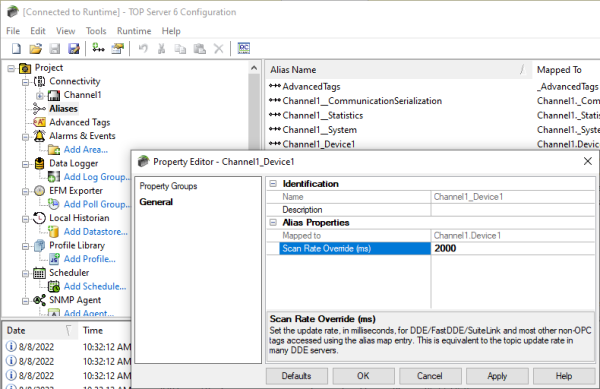Open the Help menu

(171, 31)
